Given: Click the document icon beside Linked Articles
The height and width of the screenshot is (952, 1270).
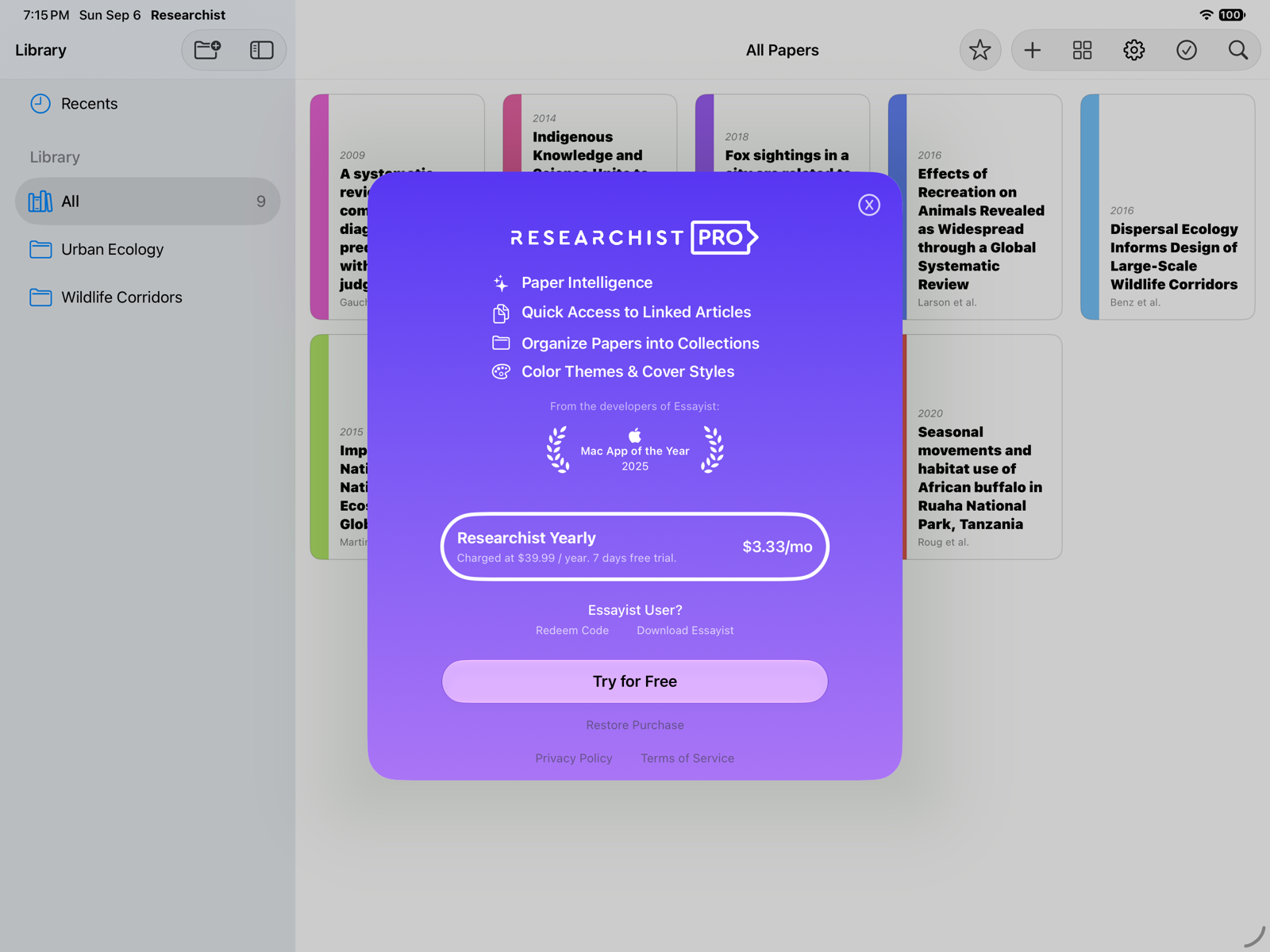Looking at the screenshot, I should (x=501, y=313).
